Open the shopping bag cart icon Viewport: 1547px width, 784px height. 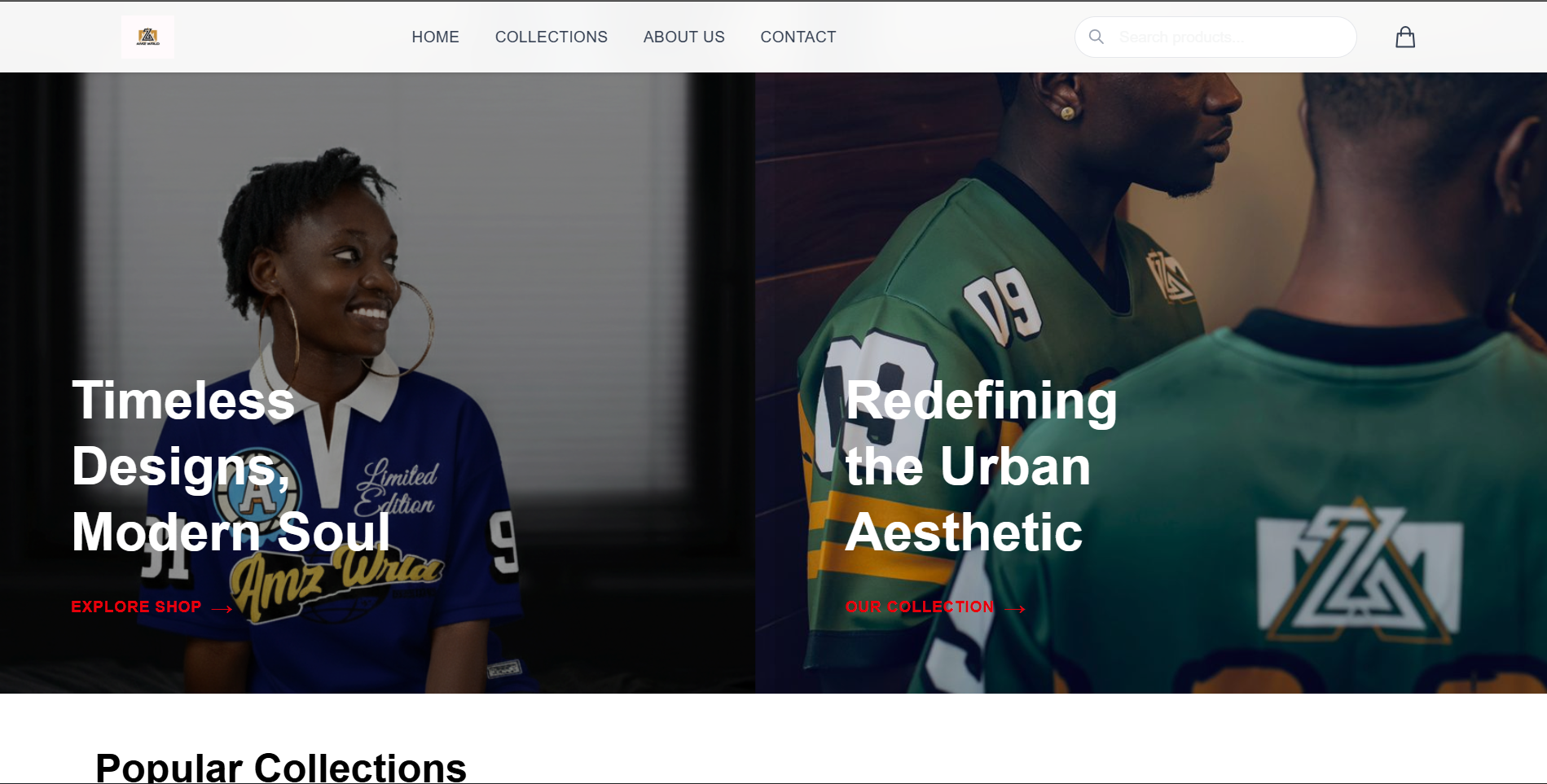coord(1405,37)
